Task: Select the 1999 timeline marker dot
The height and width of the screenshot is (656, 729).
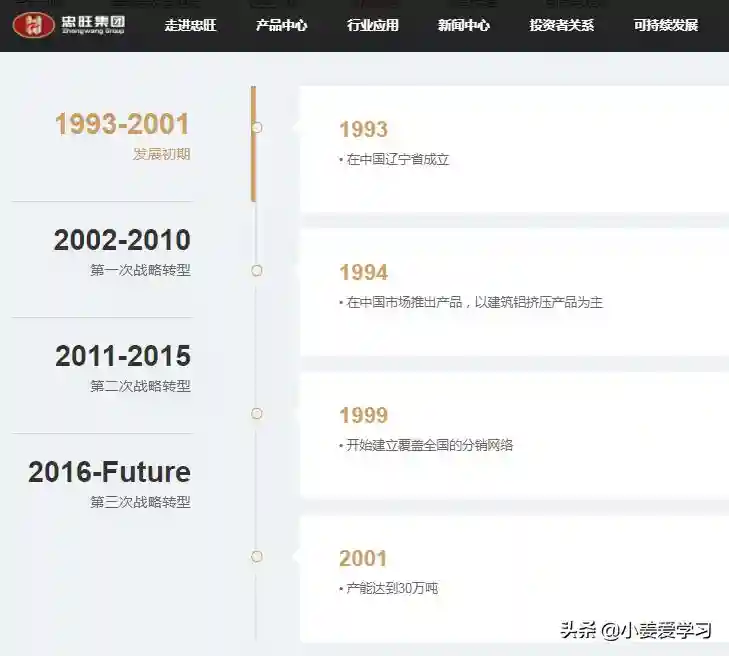Action: (257, 414)
